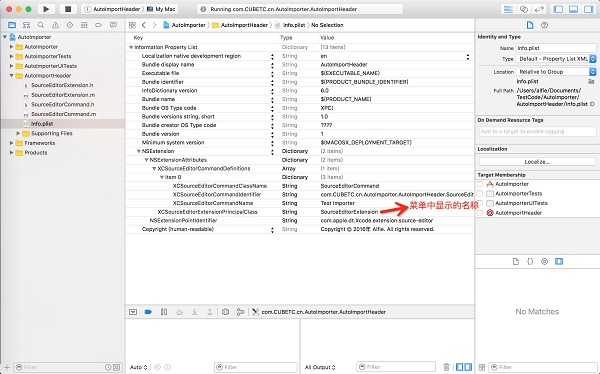The image size is (600, 374).
Task: Collapse the NSExtension dictionary row
Action: pyautogui.click(x=139, y=151)
